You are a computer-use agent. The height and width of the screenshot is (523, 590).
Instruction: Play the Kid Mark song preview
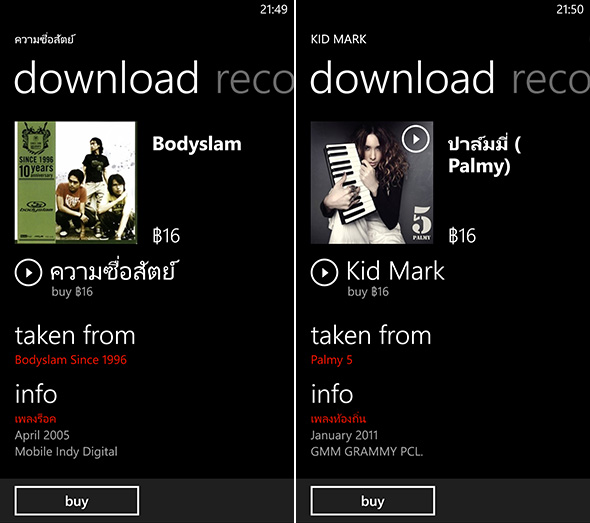pyautogui.click(x=324, y=272)
